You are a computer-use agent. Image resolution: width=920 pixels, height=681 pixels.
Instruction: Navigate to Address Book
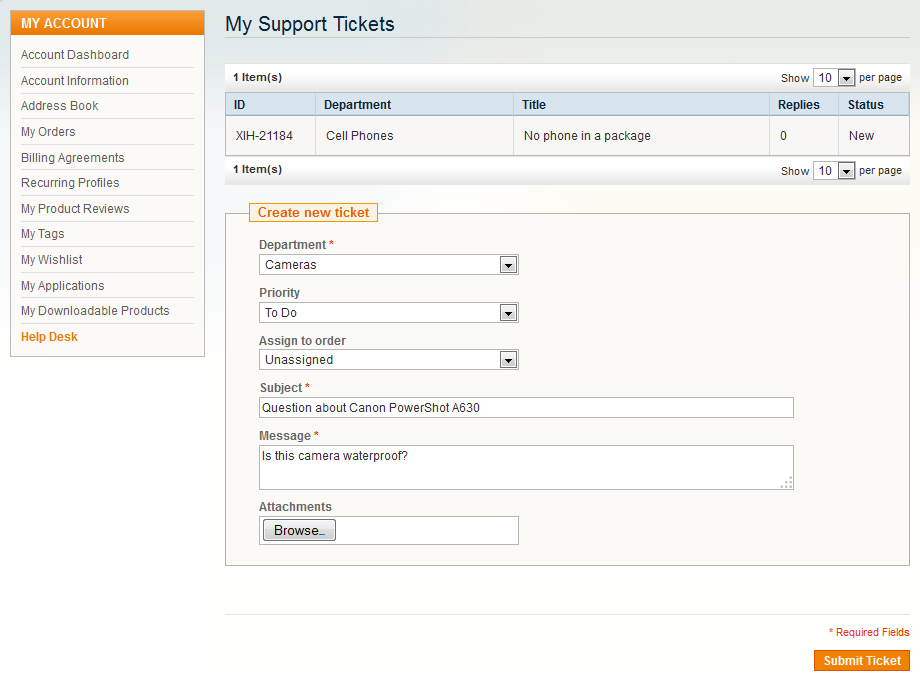[x=60, y=106]
